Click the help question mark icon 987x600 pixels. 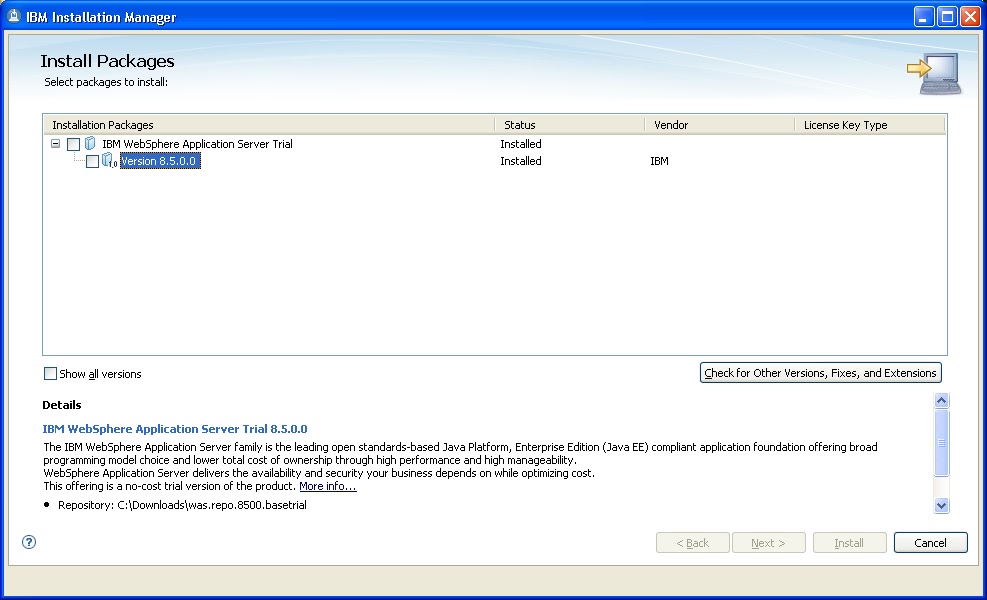click(29, 542)
